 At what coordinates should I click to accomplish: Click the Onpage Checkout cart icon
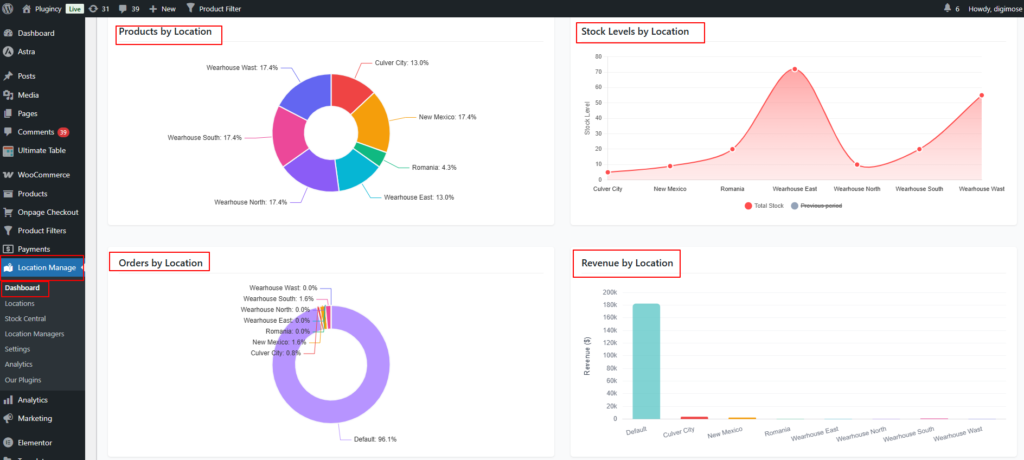coord(9,212)
